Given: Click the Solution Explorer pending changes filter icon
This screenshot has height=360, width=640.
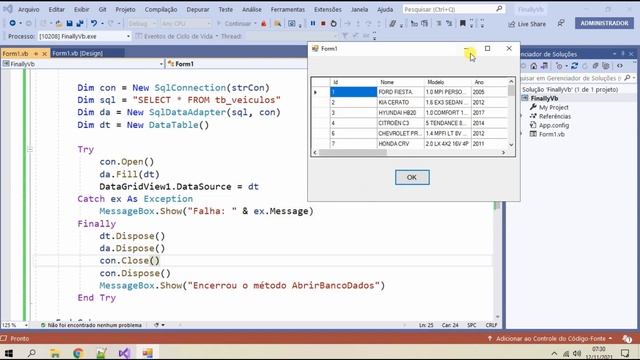Looking at the screenshot, I should click(x=559, y=66).
